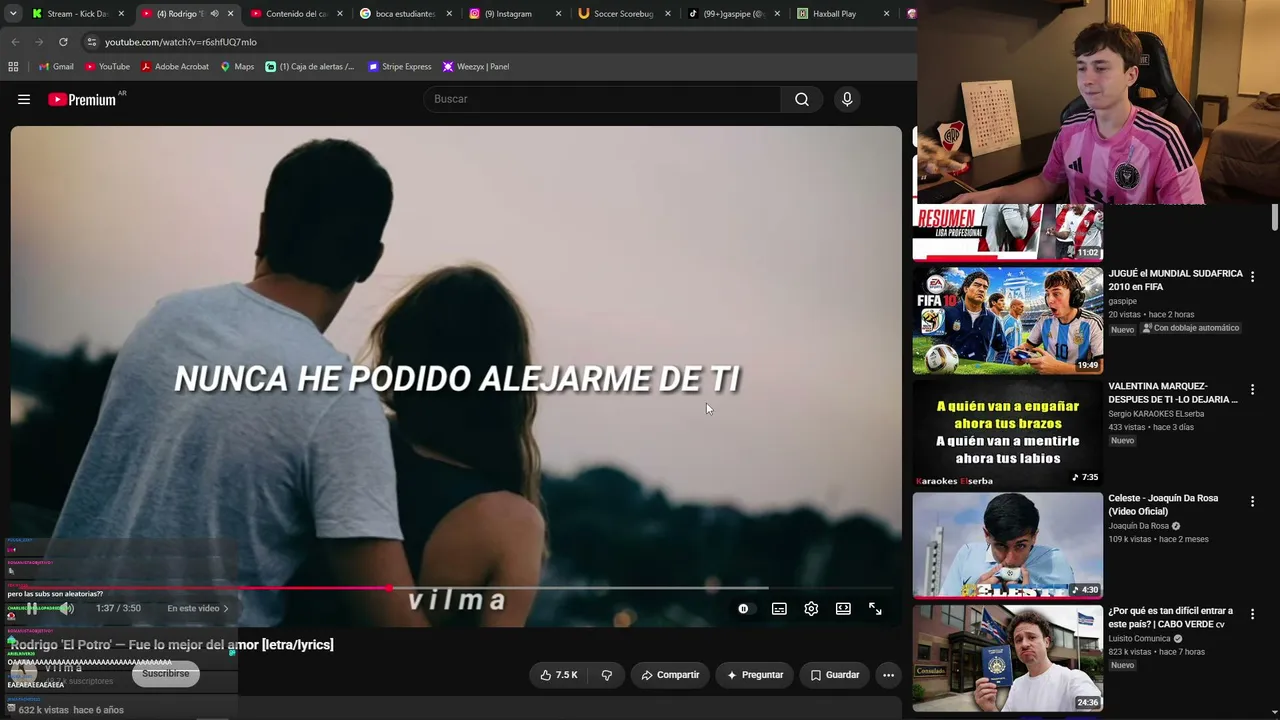
Task: Open options menu for 'VALENTINA MARQUEZ' video
Action: click(1252, 389)
